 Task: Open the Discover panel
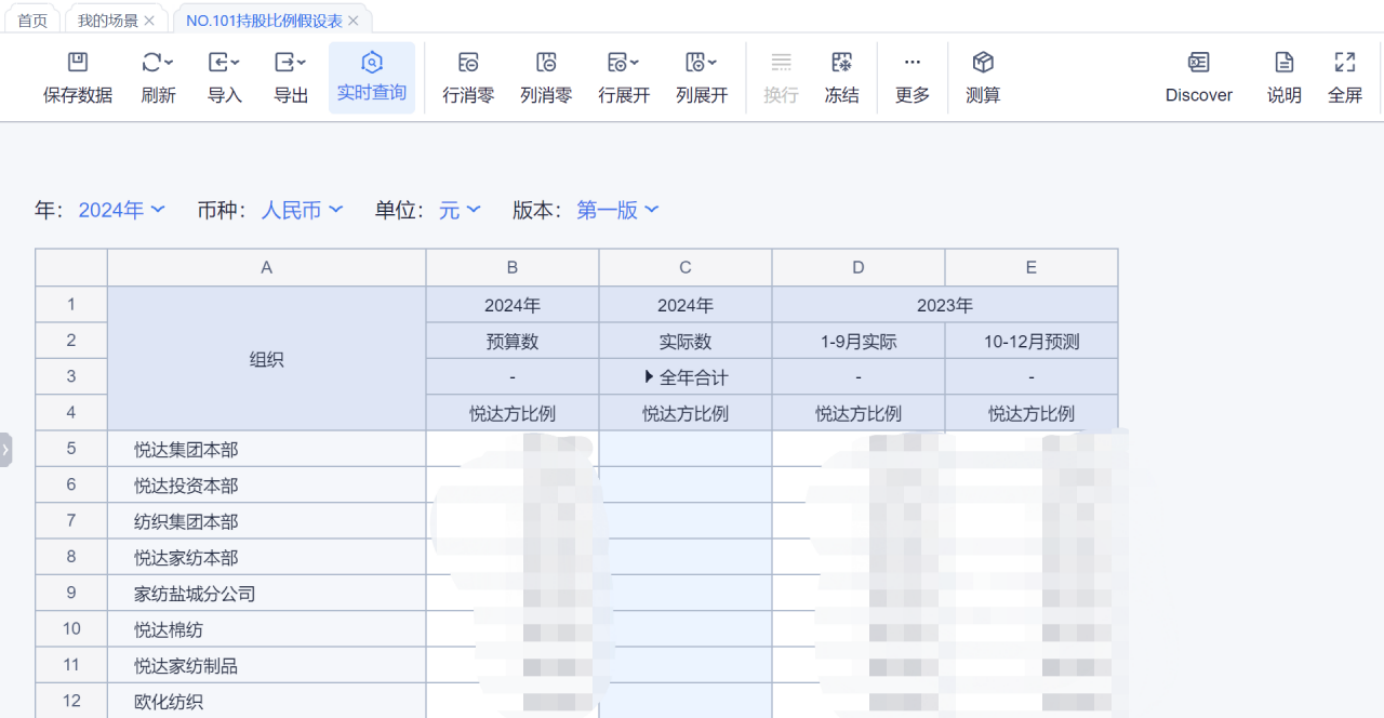coord(1198,64)
